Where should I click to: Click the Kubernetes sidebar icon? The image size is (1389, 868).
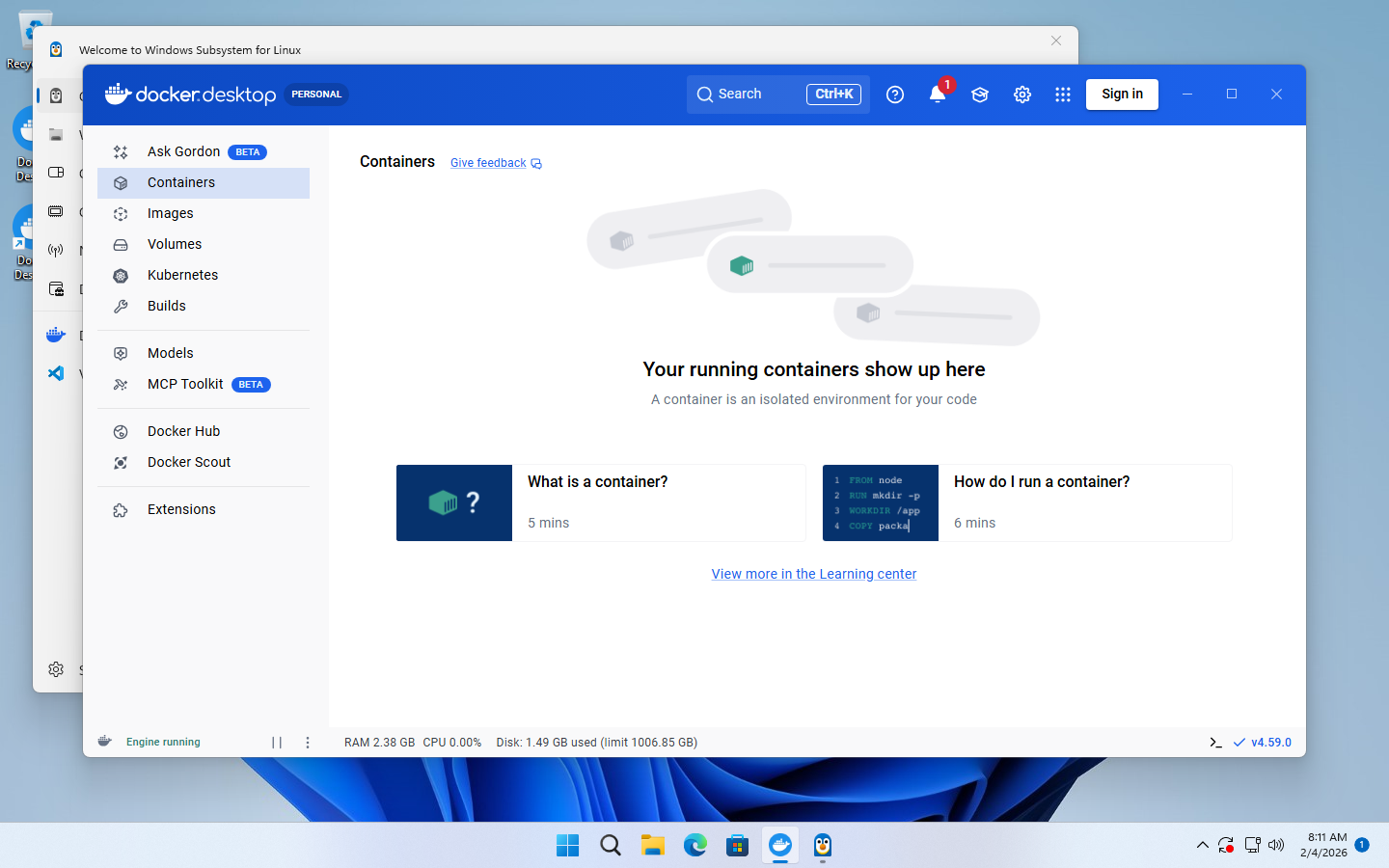point(121,276)
